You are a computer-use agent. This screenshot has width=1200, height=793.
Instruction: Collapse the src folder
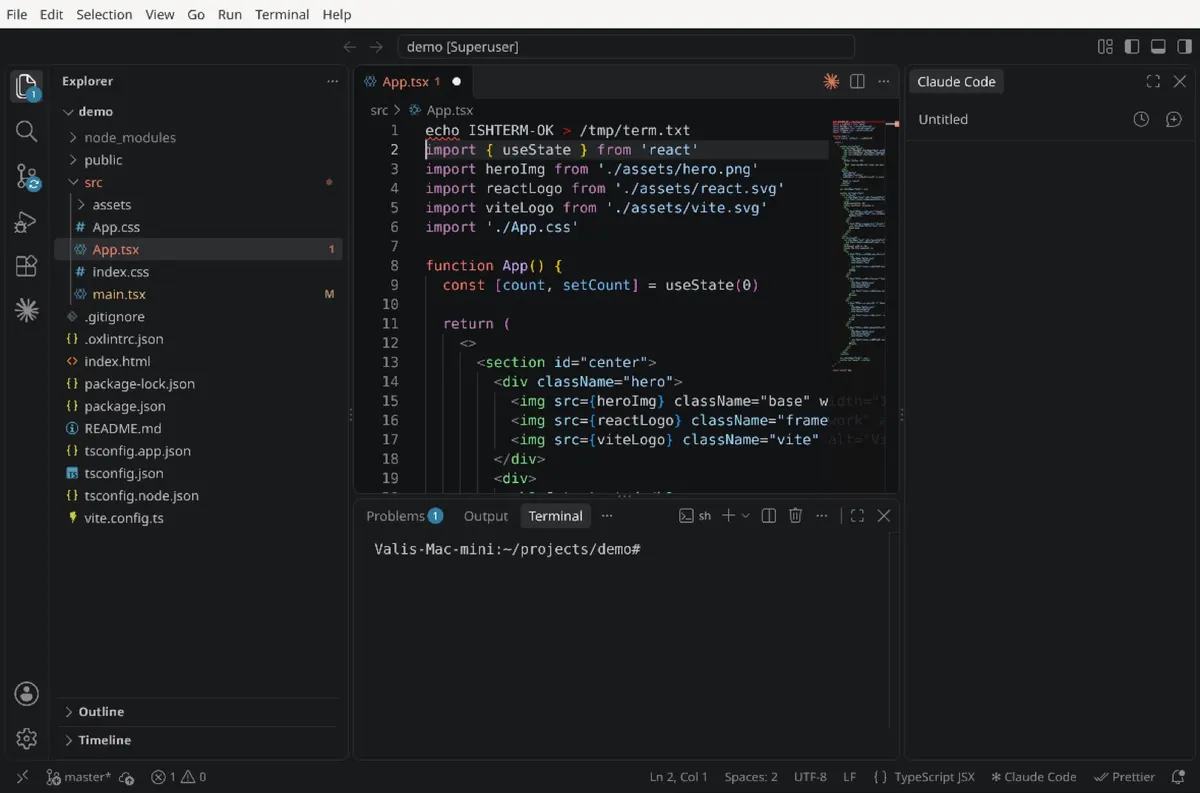(x=73, y=183)
